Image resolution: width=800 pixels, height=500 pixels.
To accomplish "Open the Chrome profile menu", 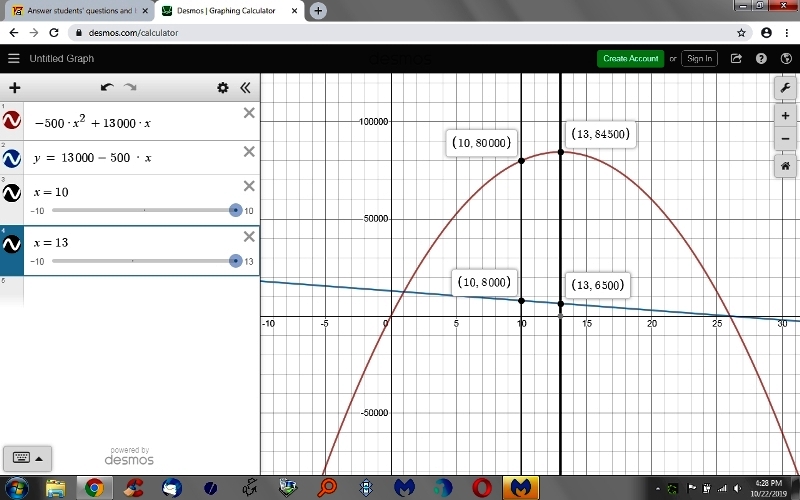I will coord(766,33).
